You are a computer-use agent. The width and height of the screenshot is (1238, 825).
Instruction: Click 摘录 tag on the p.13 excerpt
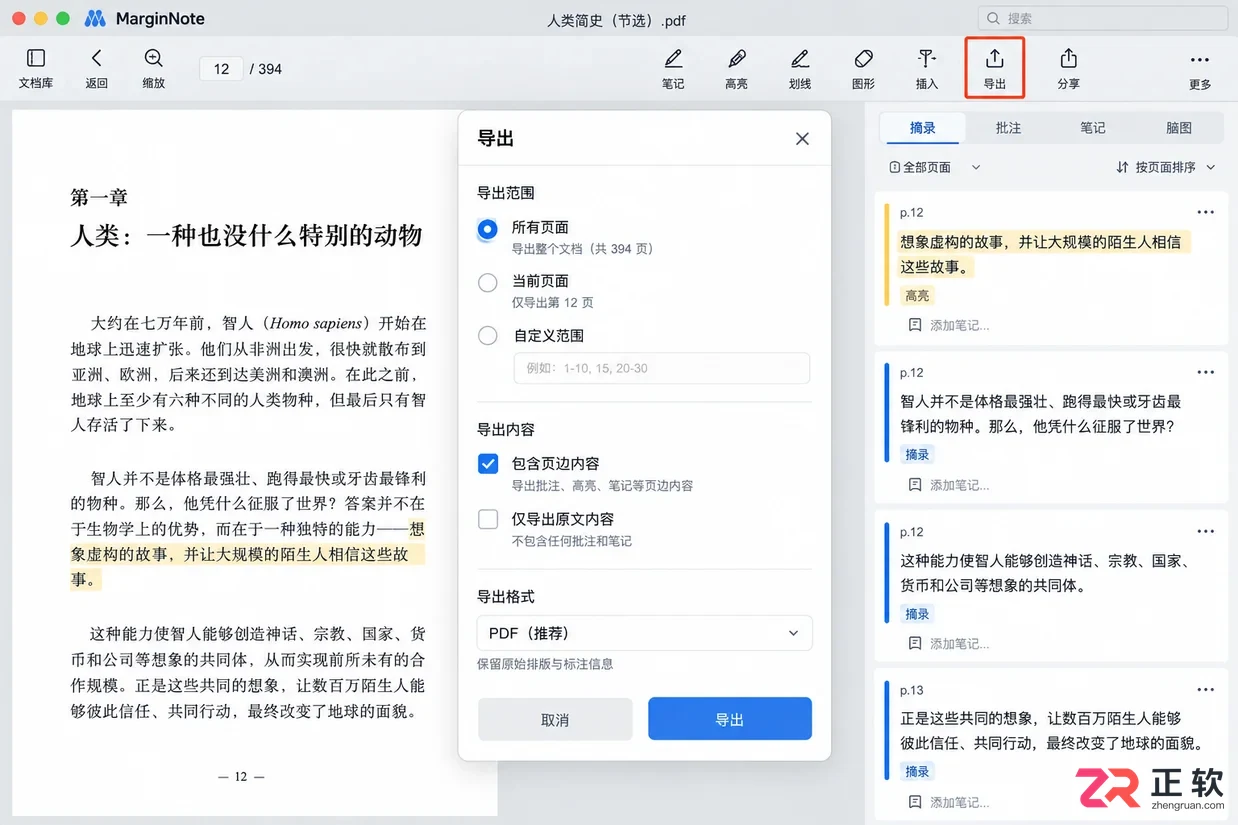(x=917, y=771)
